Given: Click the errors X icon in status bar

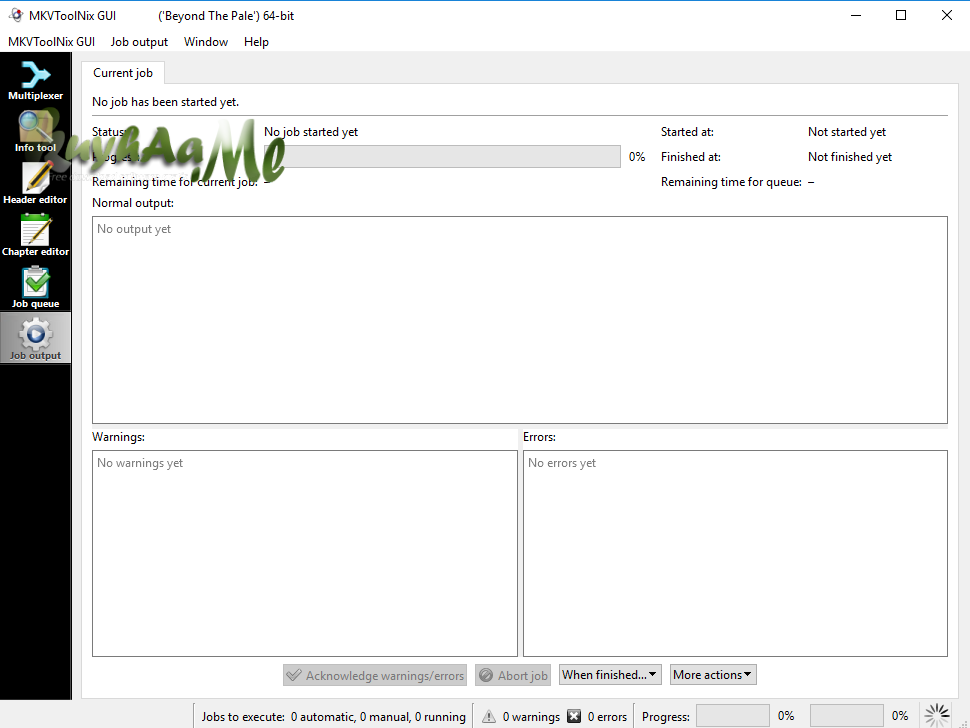Looking at the screenshot, I should coord(574,716).
